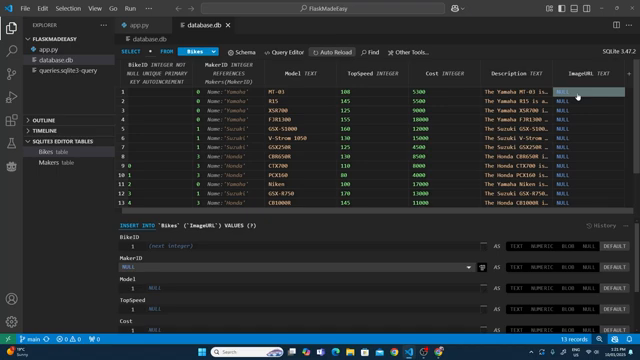Open the Manage gear icon
This screenshot has height=360, width=640.
11,322
